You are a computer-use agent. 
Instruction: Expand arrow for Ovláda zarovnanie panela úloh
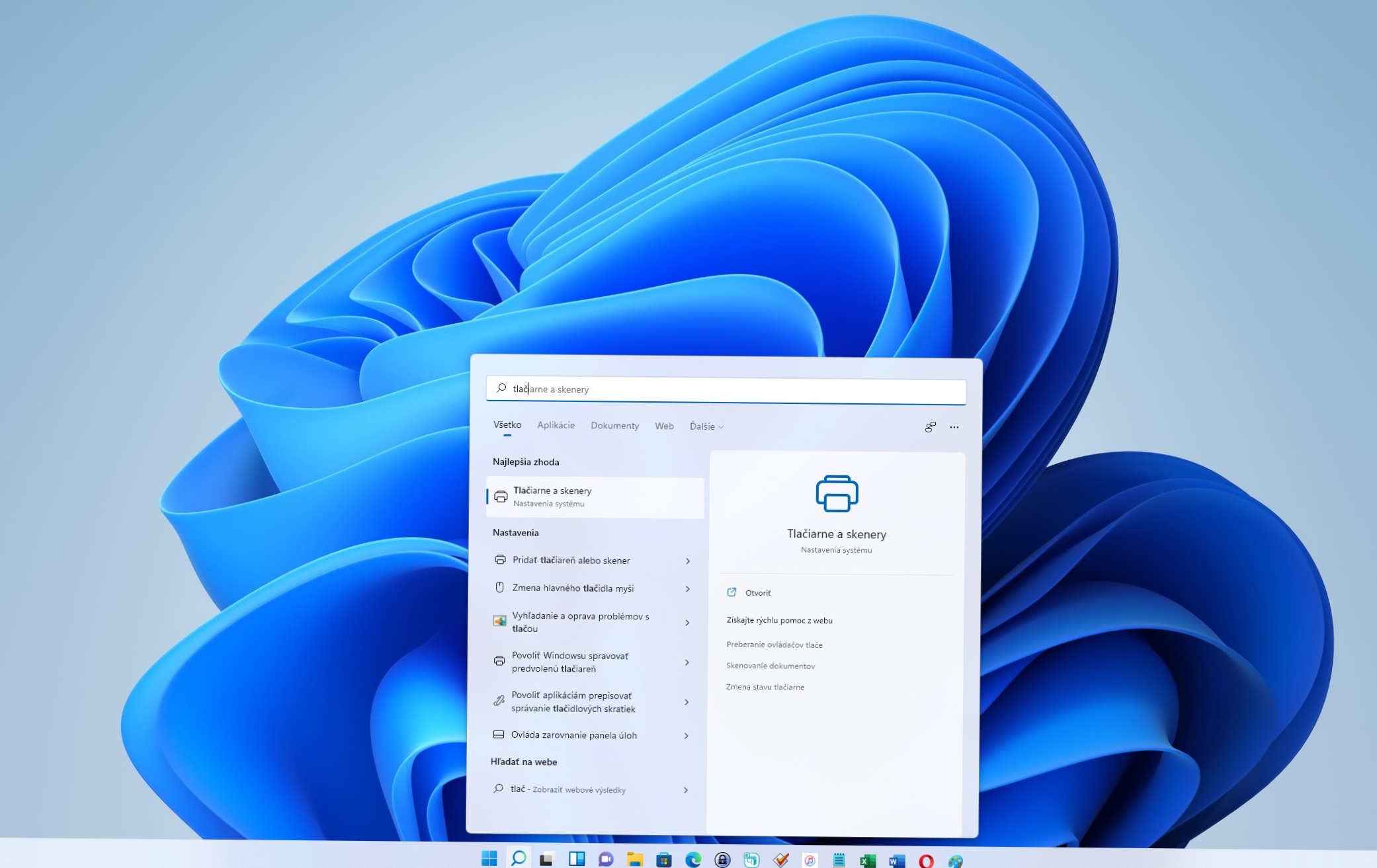point(687,736)
